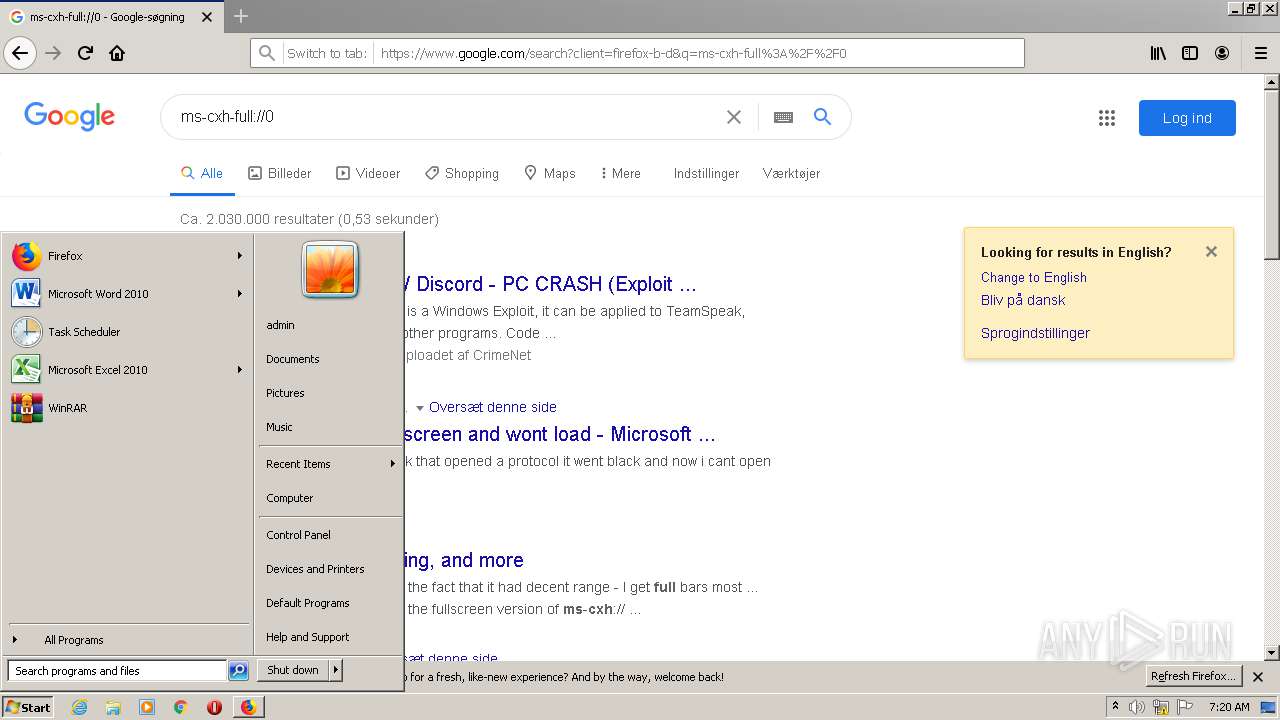
Task: Click in Search programs and files field
Action: point(117,671)
